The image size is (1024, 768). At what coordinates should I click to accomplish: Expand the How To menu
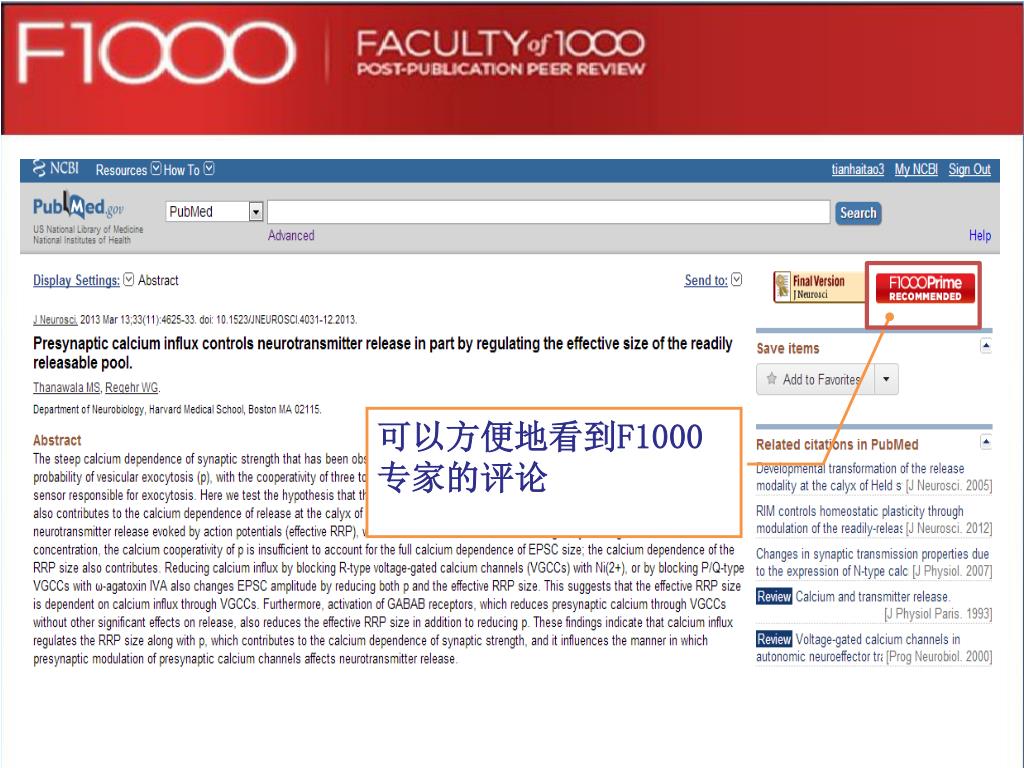(x=188, y=170)
